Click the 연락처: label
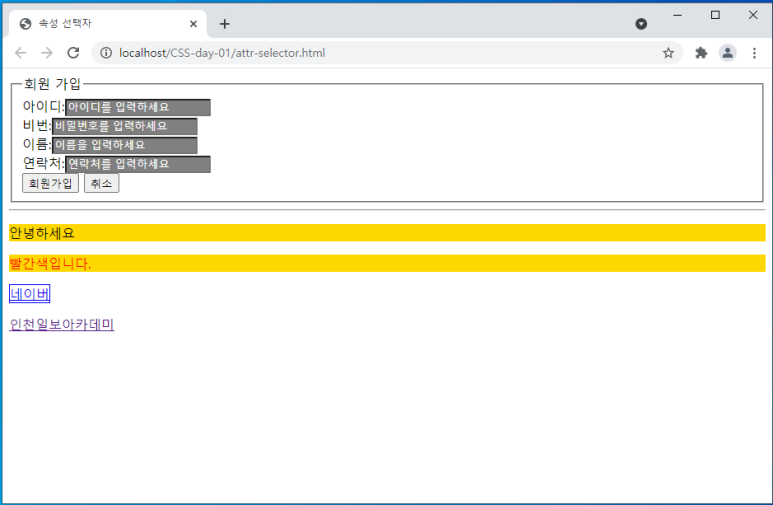 click(44, 163)
